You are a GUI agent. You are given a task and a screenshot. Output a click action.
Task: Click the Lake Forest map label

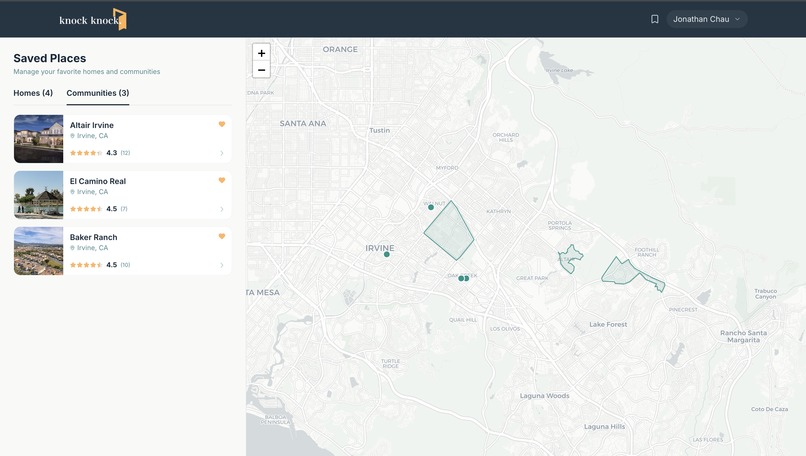point(608,324)
